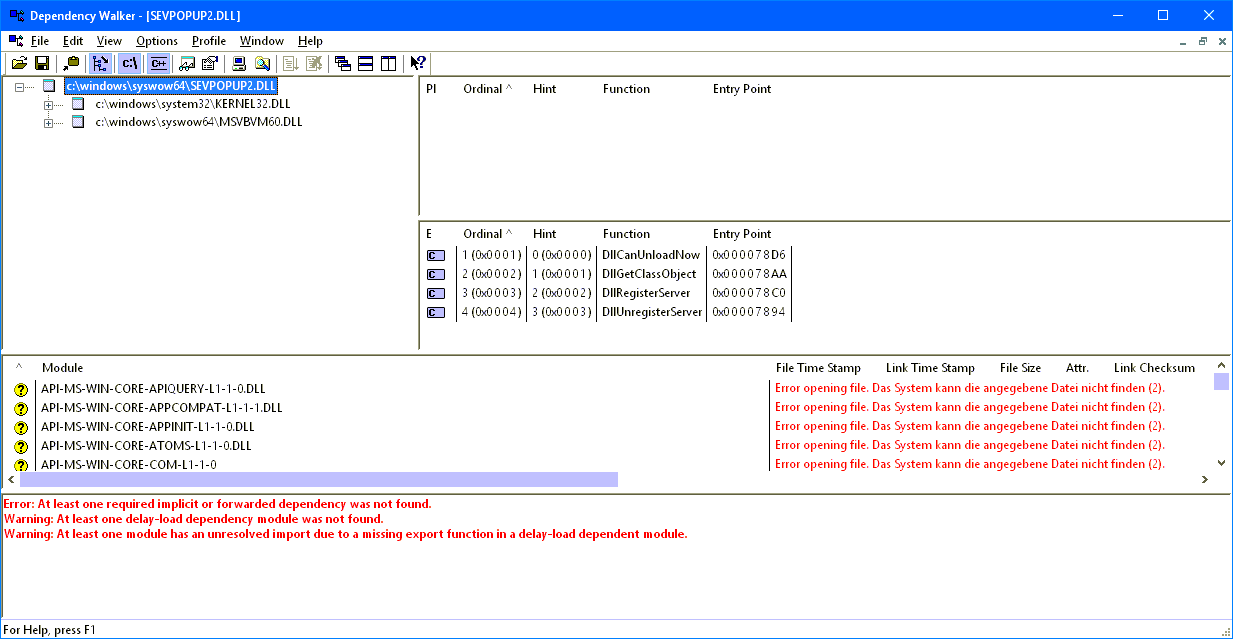Click the question icon for APPINIT-L1-1-0.DLL
Image resolution: width=1233 pixels, height=639 pixels.
click(x=21, y=427)
